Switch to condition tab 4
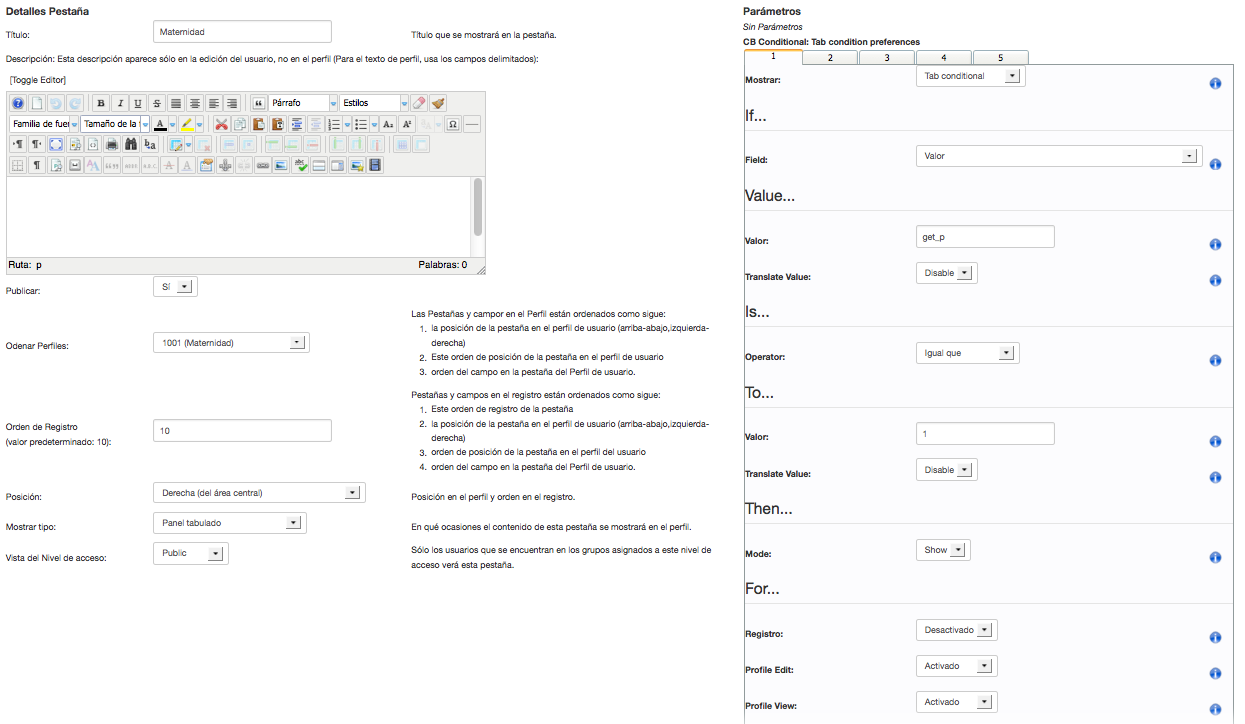This screenshot has height=724, width=1245. tap(943, 58)
